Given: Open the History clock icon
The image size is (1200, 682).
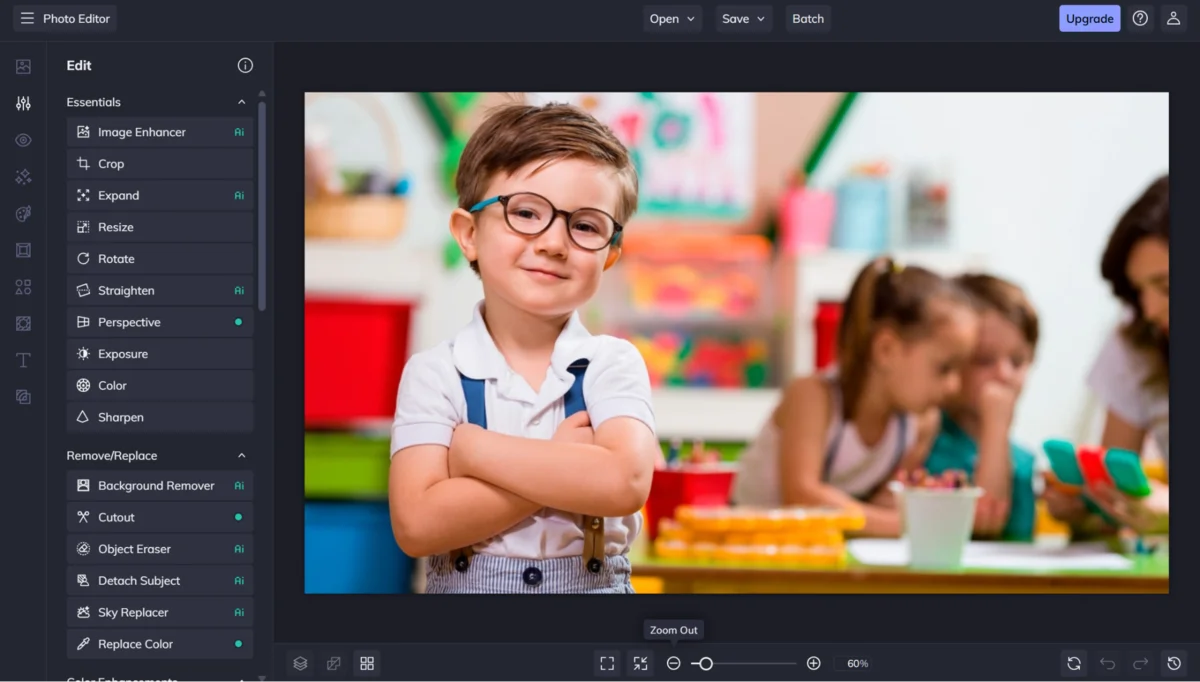Looking at the screenshot, I should (1174, 663).
